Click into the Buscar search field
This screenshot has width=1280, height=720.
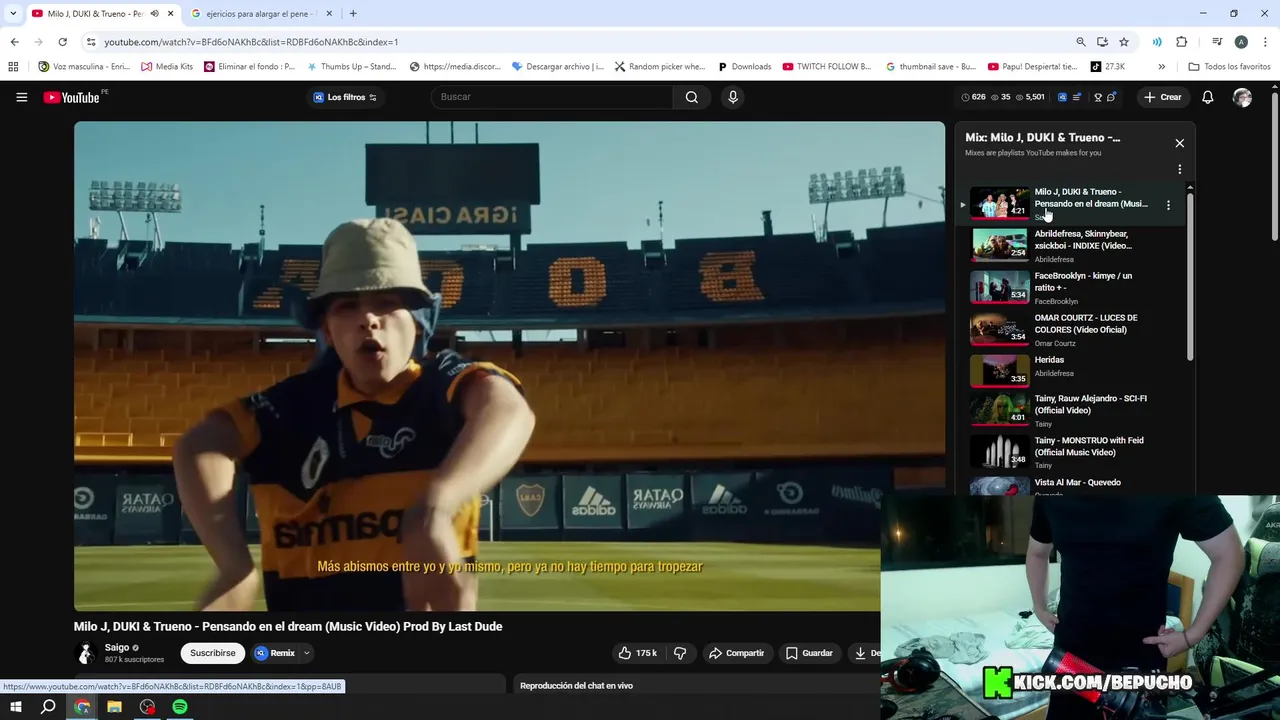[552, 97]
